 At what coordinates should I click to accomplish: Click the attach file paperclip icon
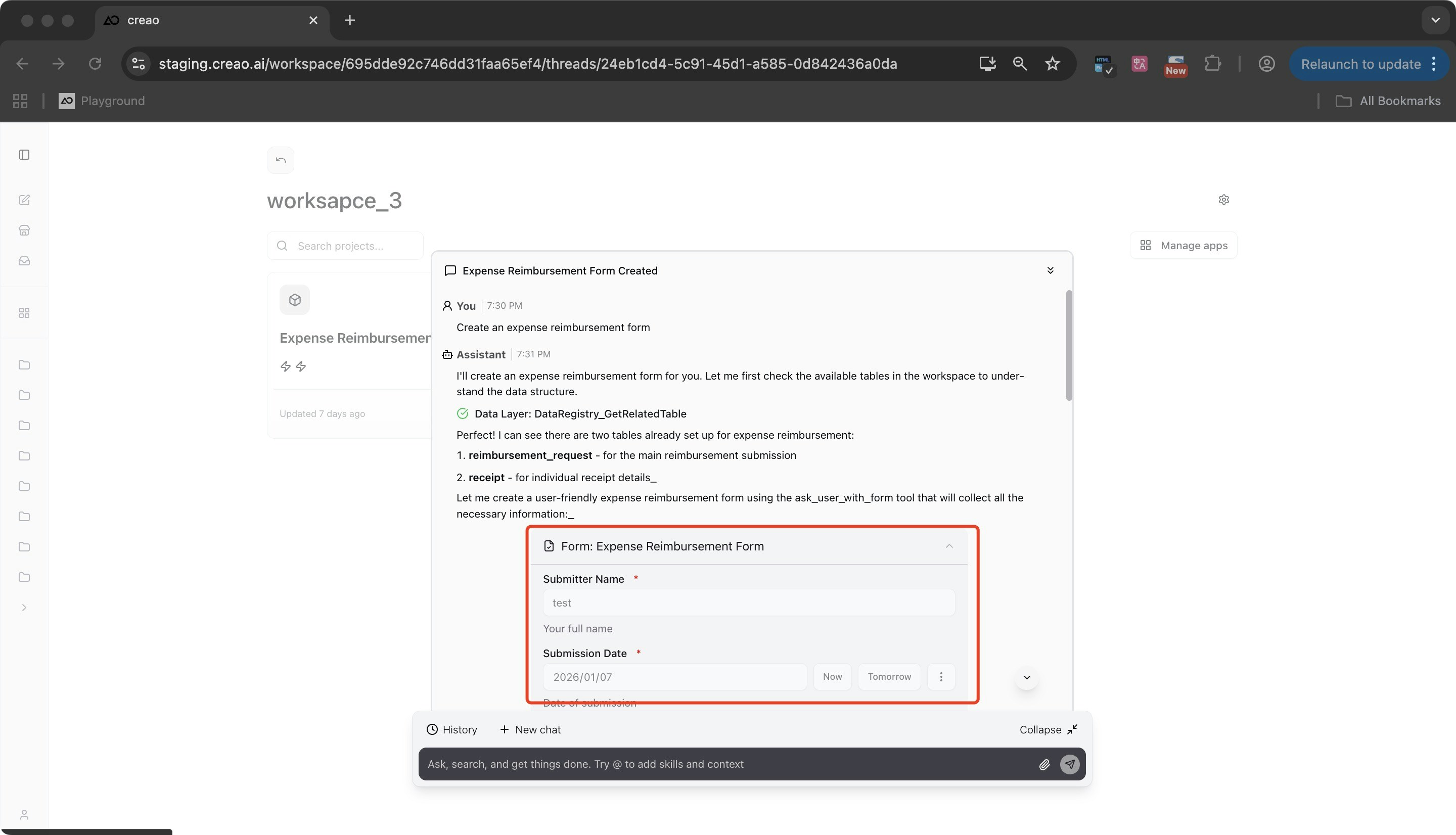click(1044, 764)
